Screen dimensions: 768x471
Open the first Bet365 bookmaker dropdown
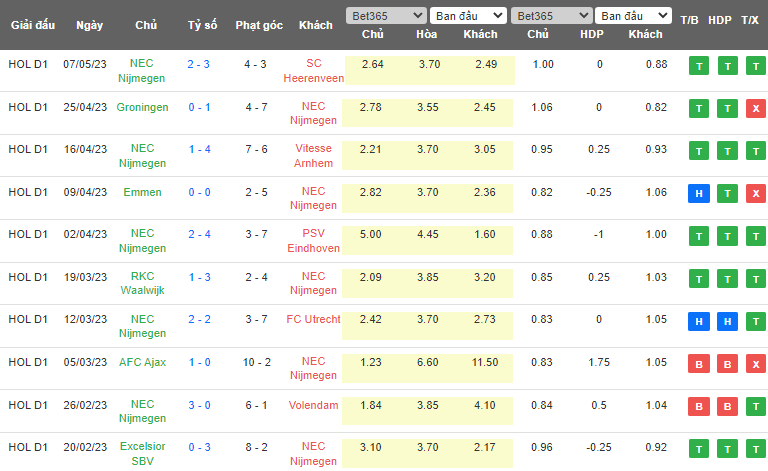385,16
